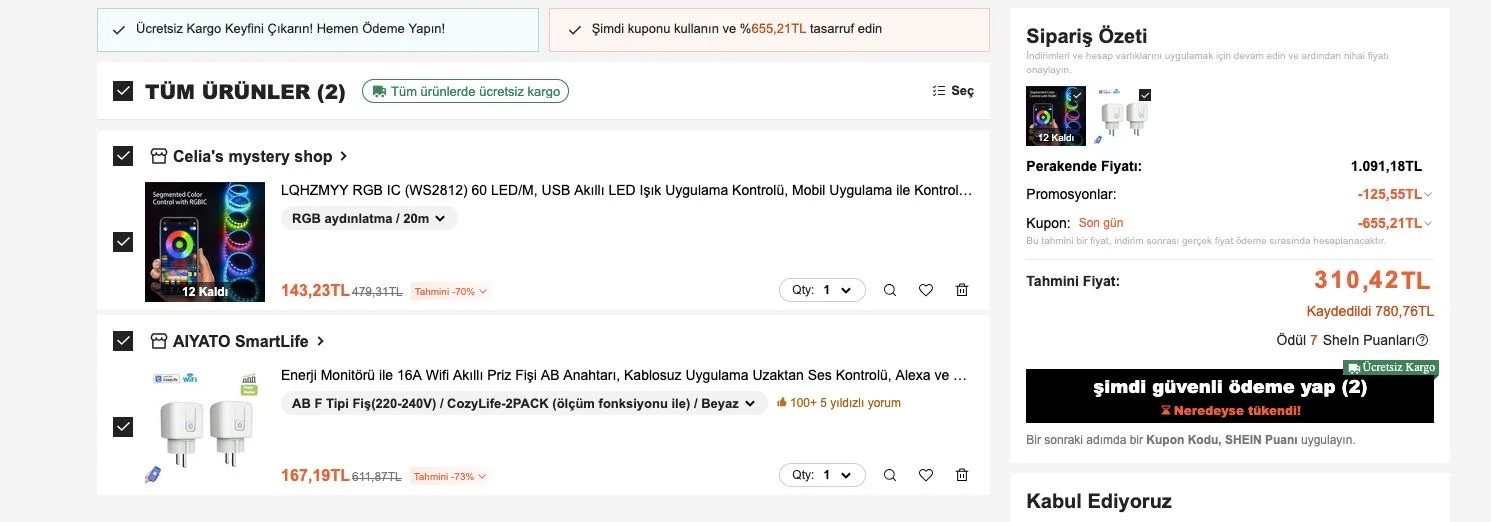Click magnifier icon for smart plug item
This screenshot has height=522, width=1491.
point(890,475)
